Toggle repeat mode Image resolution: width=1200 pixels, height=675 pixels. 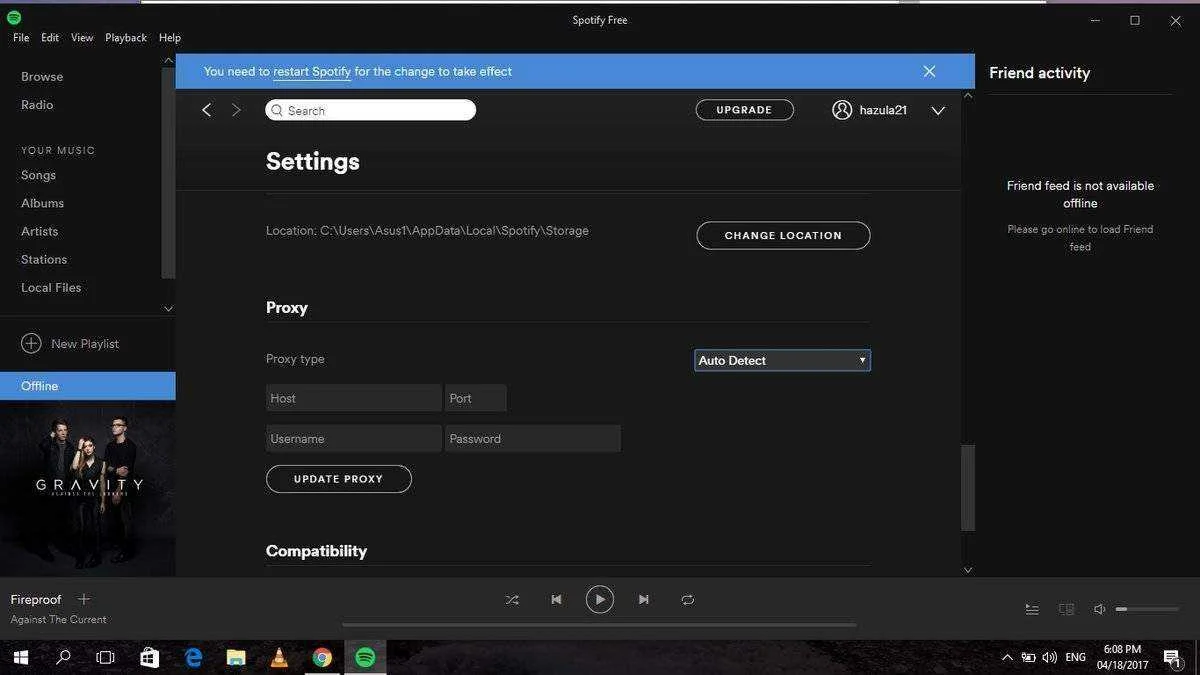pyautogui.click(x=688, y=600)
